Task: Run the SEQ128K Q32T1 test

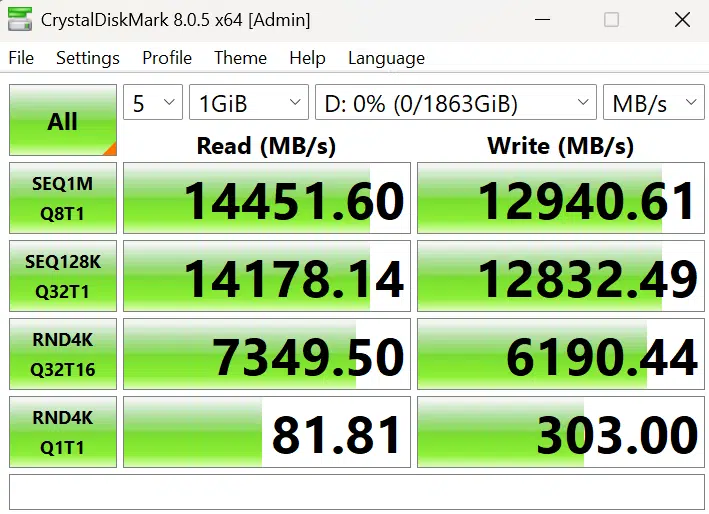Action: click(63, 276)
